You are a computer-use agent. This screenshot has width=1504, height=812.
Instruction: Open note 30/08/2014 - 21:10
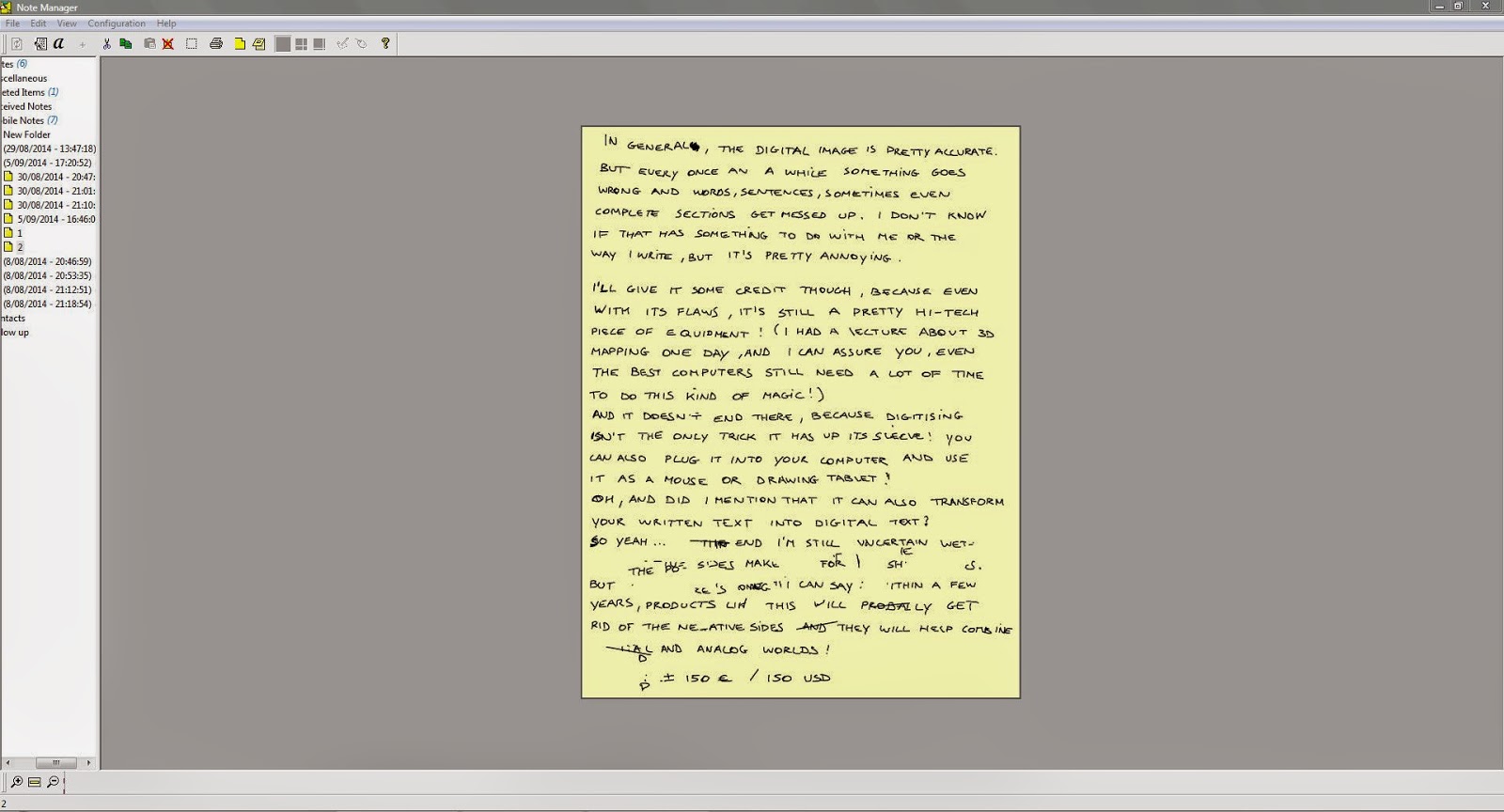click(x=56, y=205)
